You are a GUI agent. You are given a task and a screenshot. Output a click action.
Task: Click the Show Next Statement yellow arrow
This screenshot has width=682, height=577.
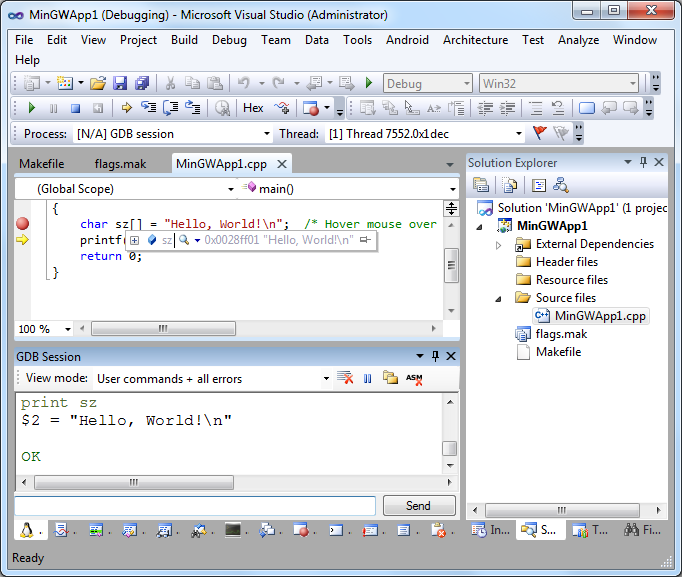[127, 107]
